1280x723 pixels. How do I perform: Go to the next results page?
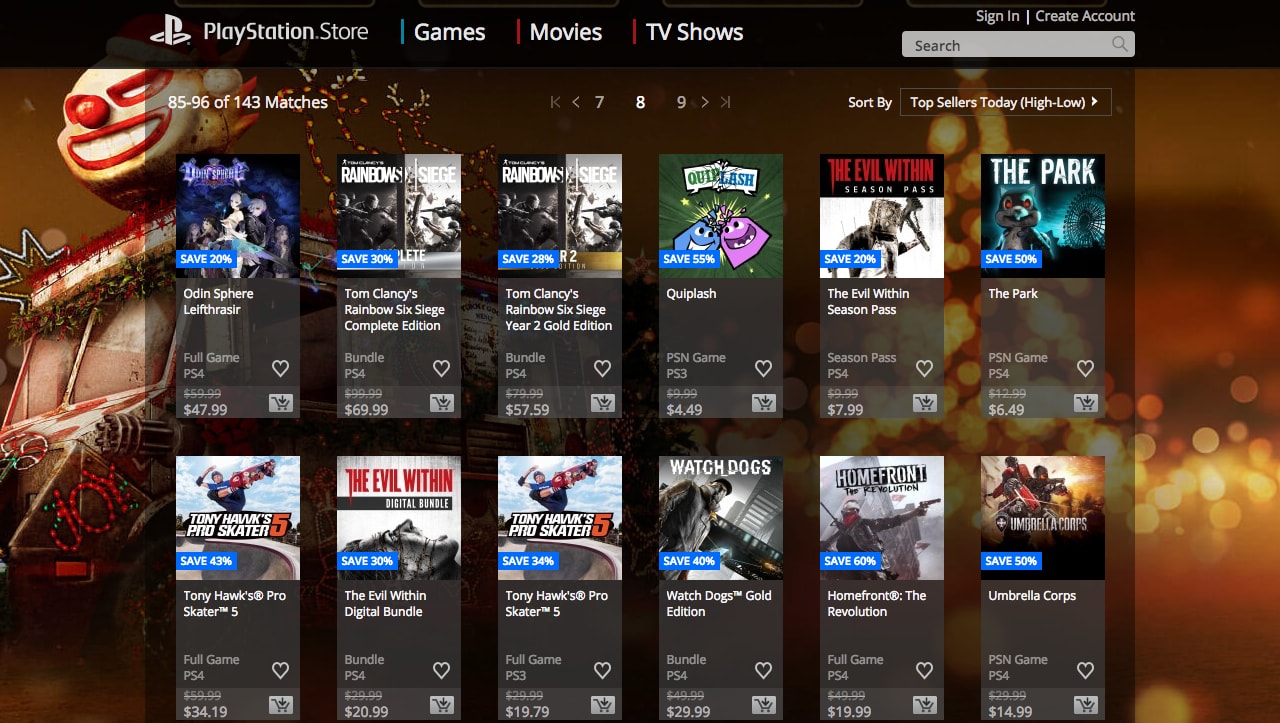705,102
